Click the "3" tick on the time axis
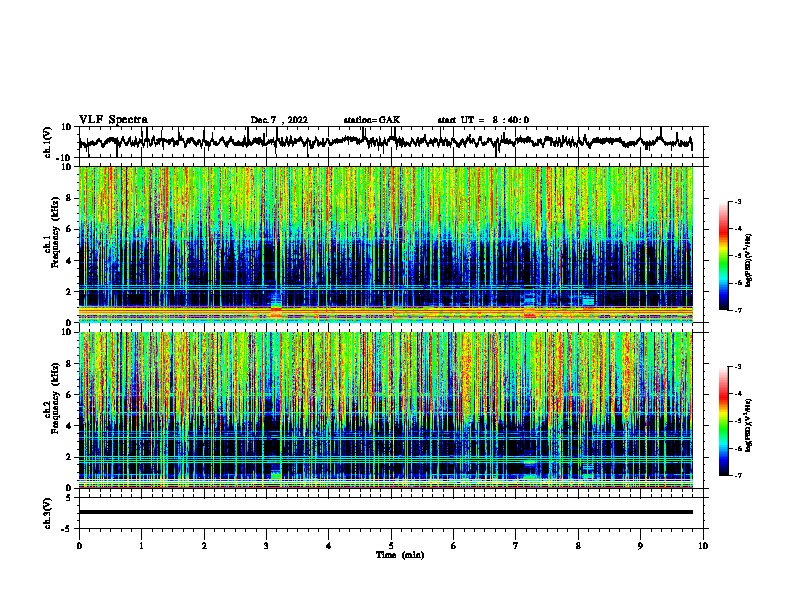This screenshot has width=792, height=612. [x=266, y=546]
